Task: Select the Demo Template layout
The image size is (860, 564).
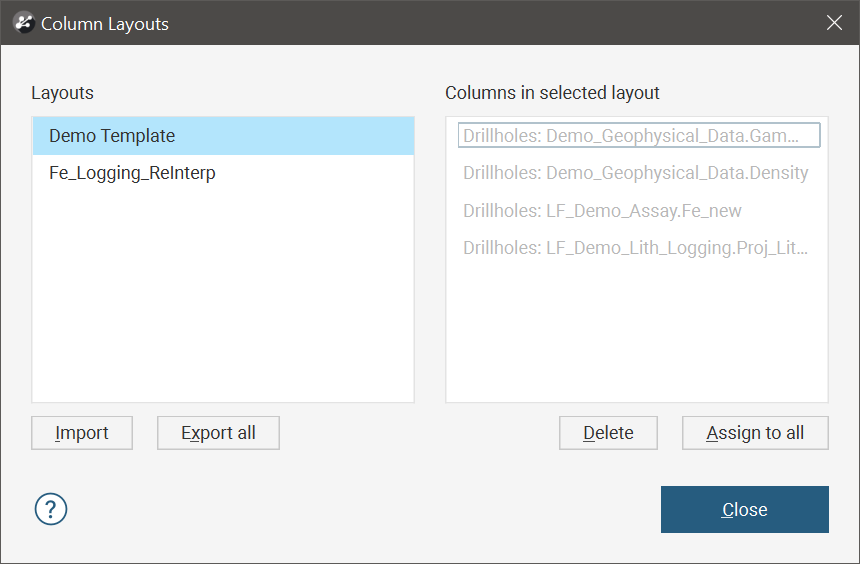Action: click(223, 136)
